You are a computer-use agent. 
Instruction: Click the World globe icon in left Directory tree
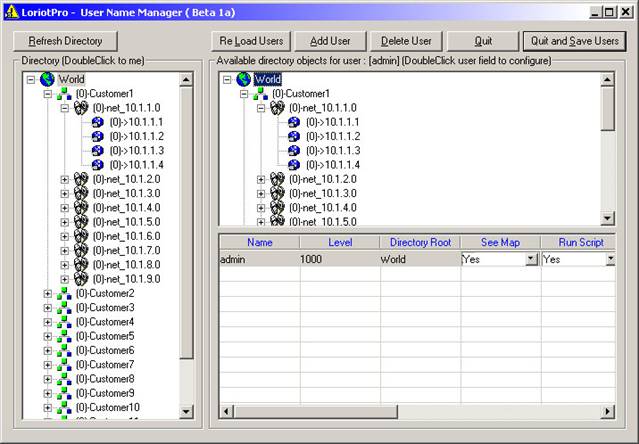47,79
